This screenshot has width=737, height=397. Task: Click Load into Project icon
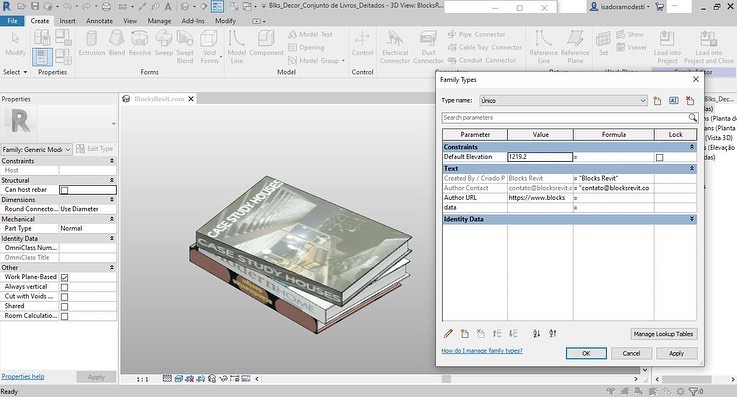(x=667, y=47)
